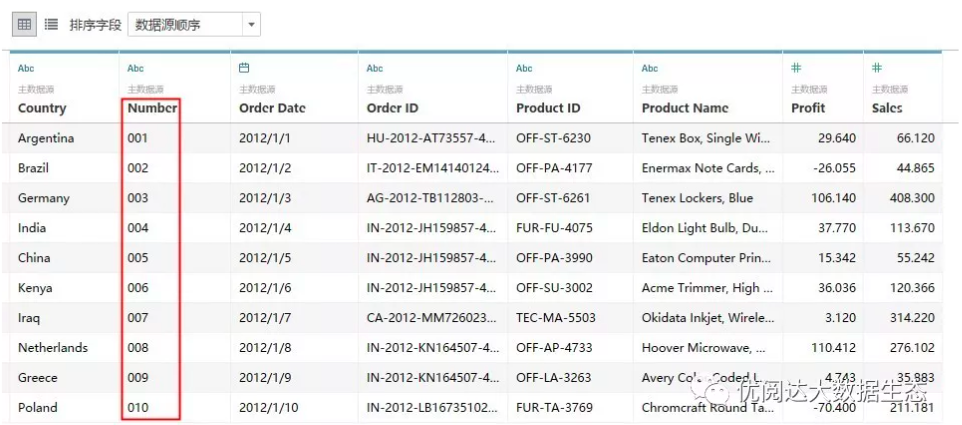The image size is (962, 425).
Task: Click number type icon above Profit
Action: pyautogui.click(x=796, y=68)
